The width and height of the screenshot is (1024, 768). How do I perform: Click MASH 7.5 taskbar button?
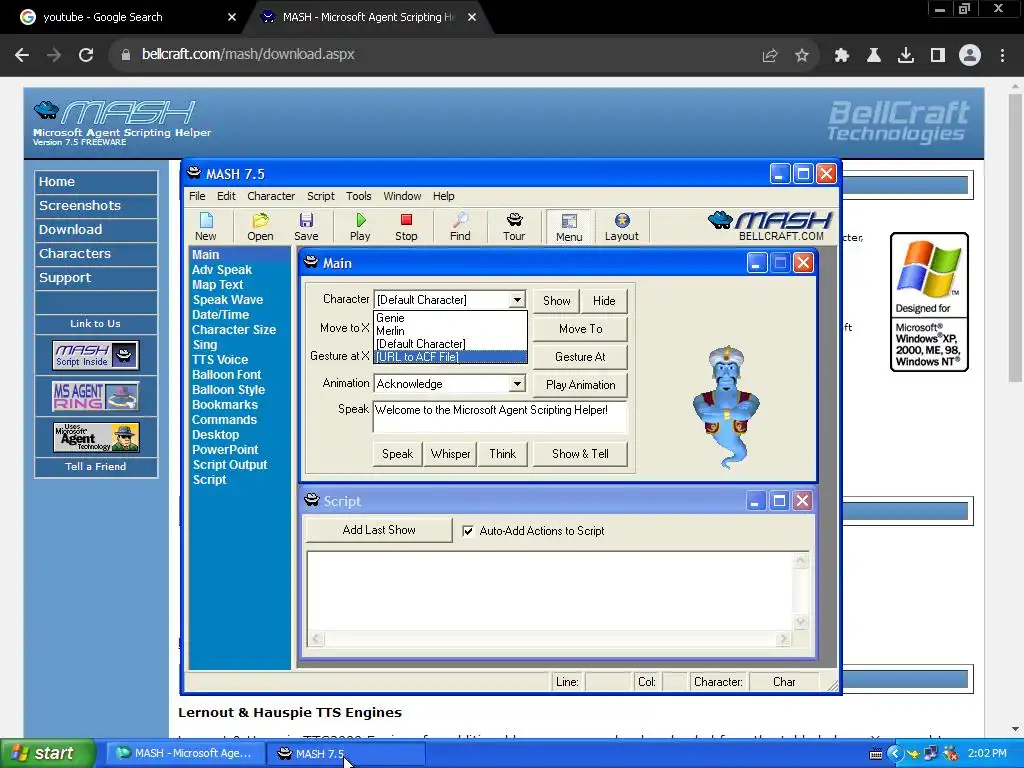[x=345, y=754]
